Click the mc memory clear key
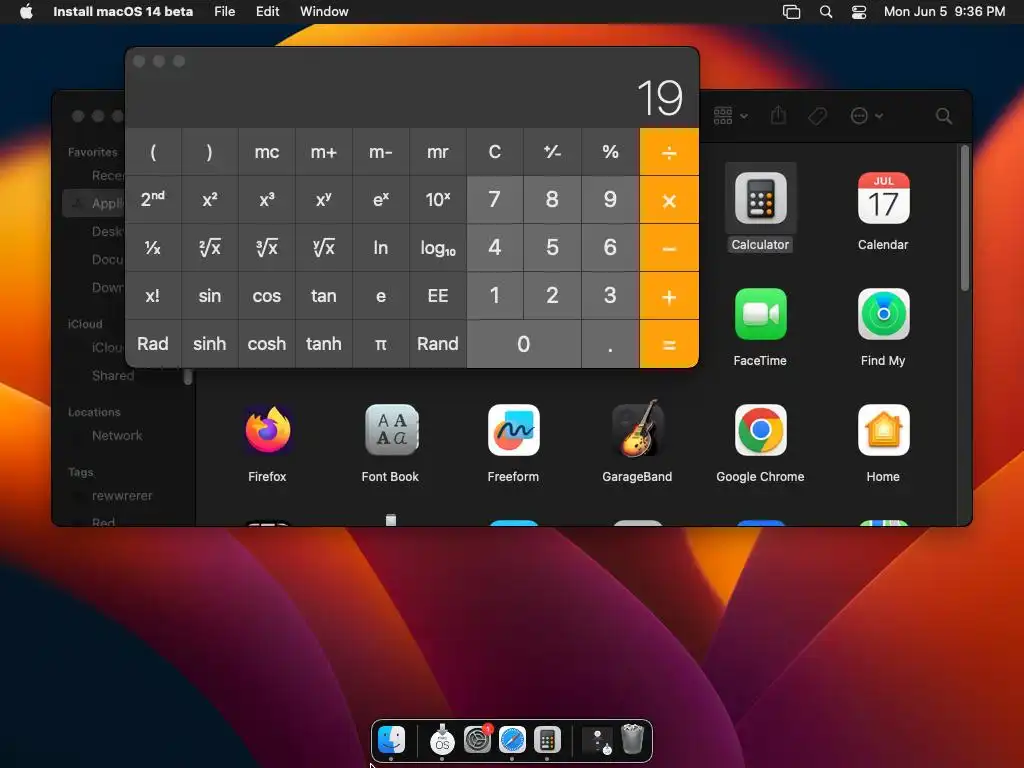This screenshot has width=1024, height=768. point(266,152)
